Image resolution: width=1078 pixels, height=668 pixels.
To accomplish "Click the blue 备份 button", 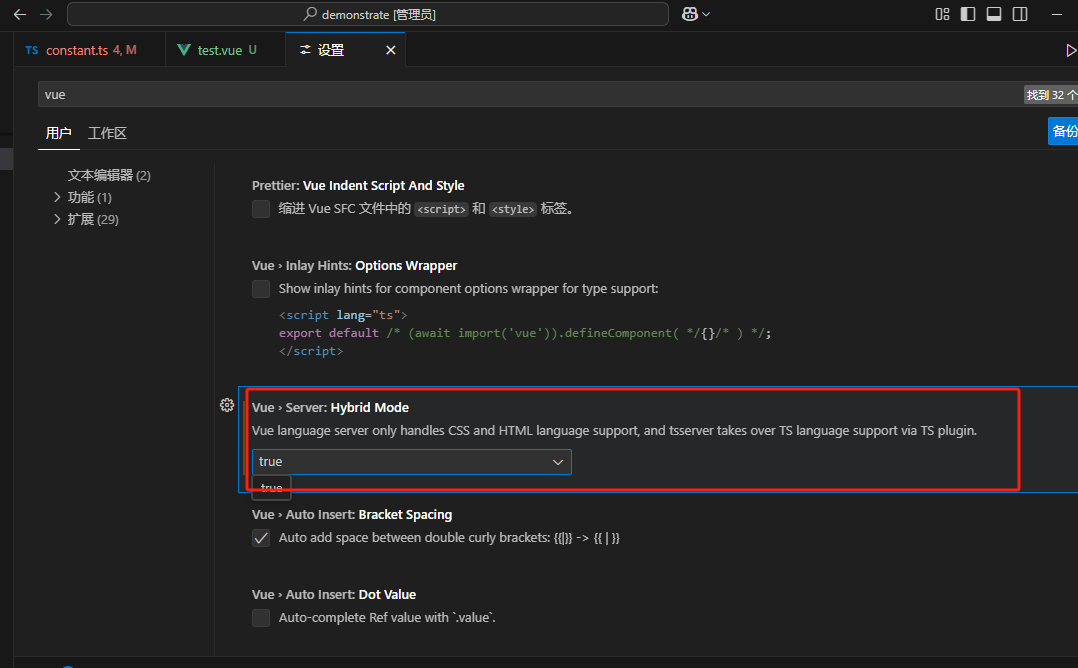I will [x=1063, y=131].
